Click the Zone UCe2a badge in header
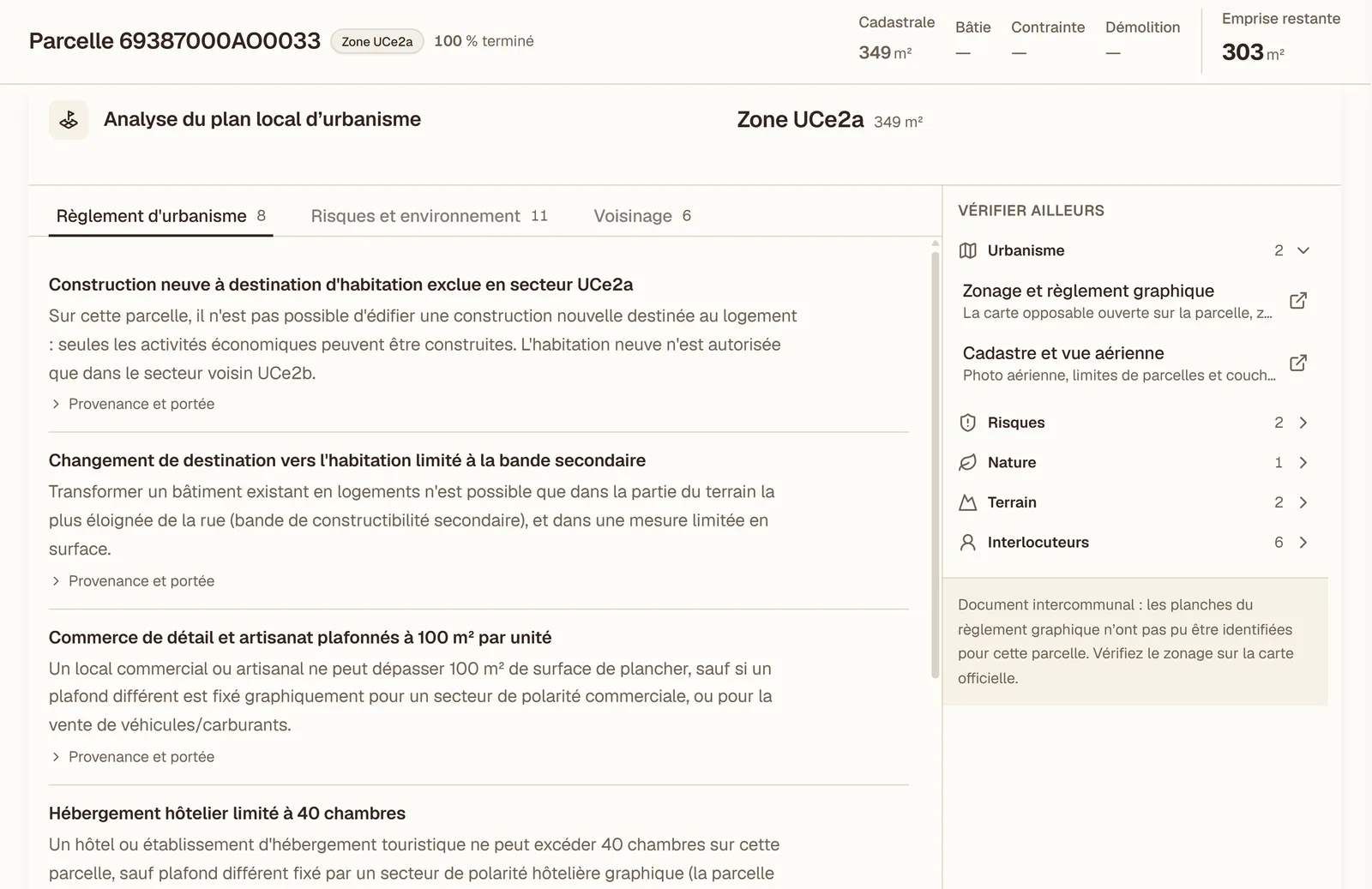 coord(377,41)
